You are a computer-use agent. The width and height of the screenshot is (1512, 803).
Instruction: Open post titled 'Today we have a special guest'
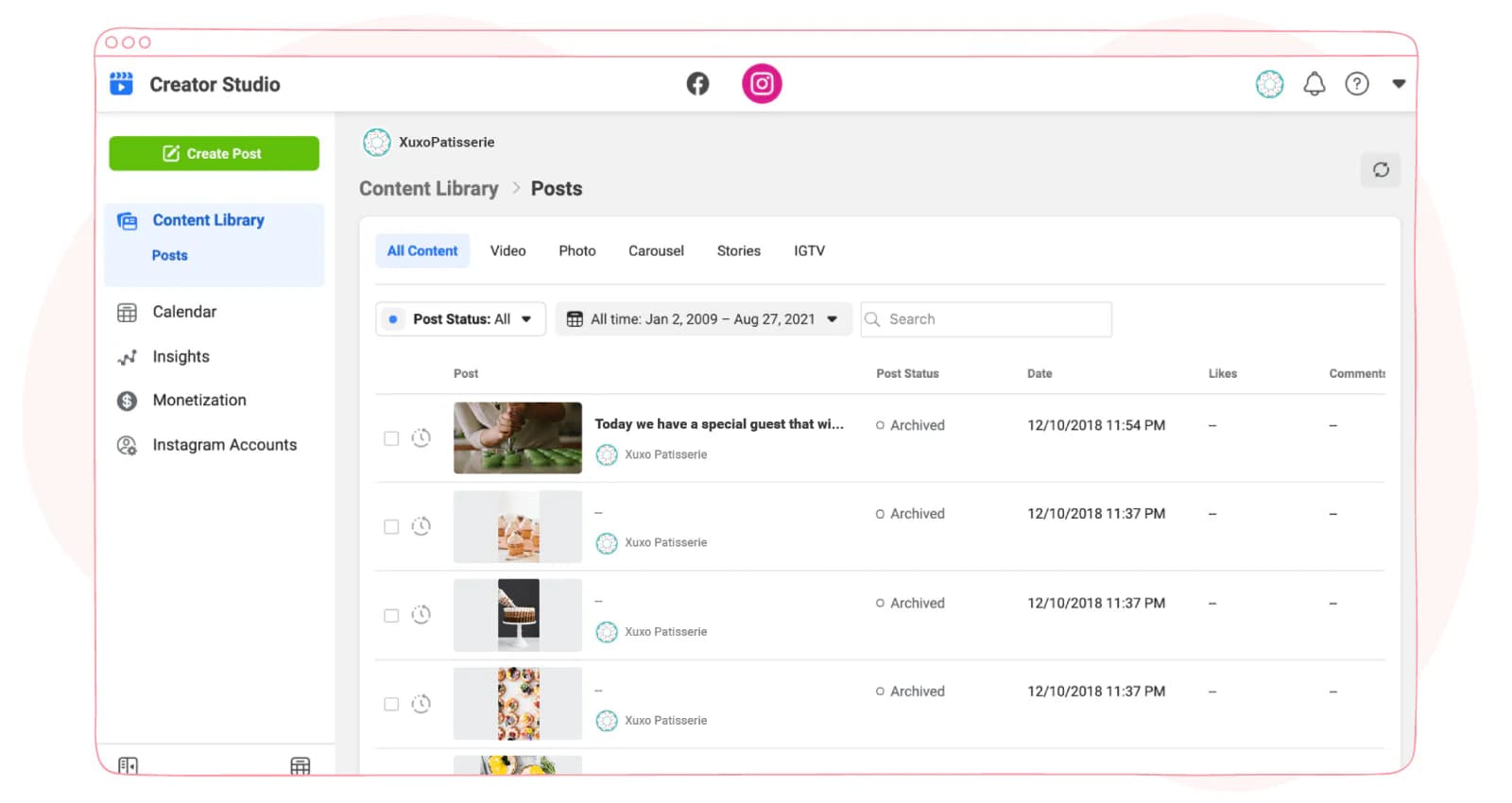click(719, 424)
